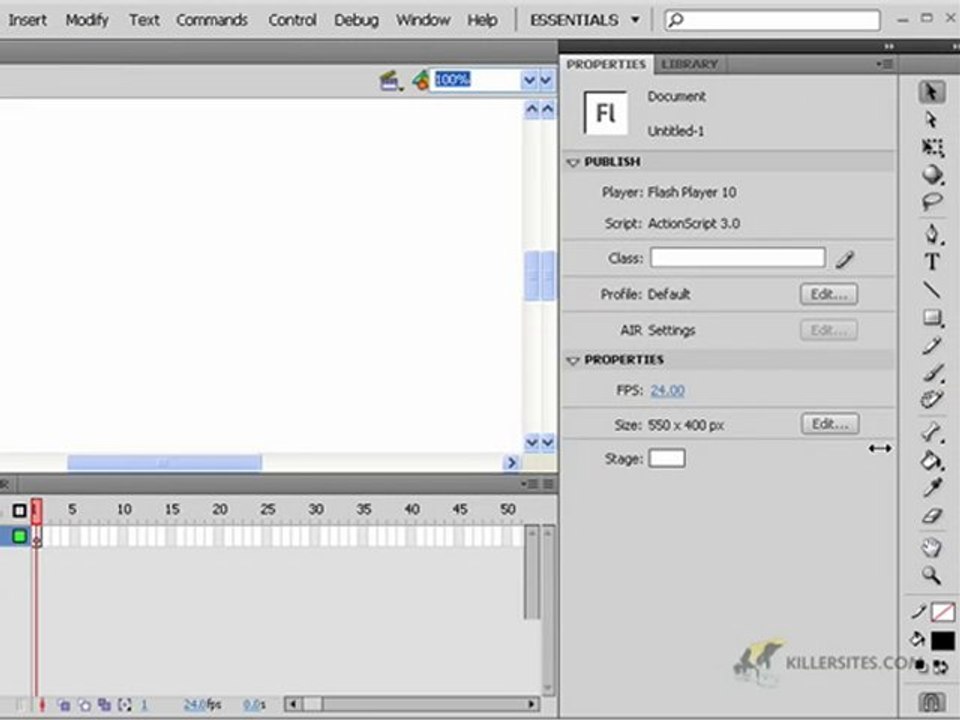Viewport: 960px width, 720px height.
Task: Switch to the LIBRARY tab
Action: click(x=689, y=64)
